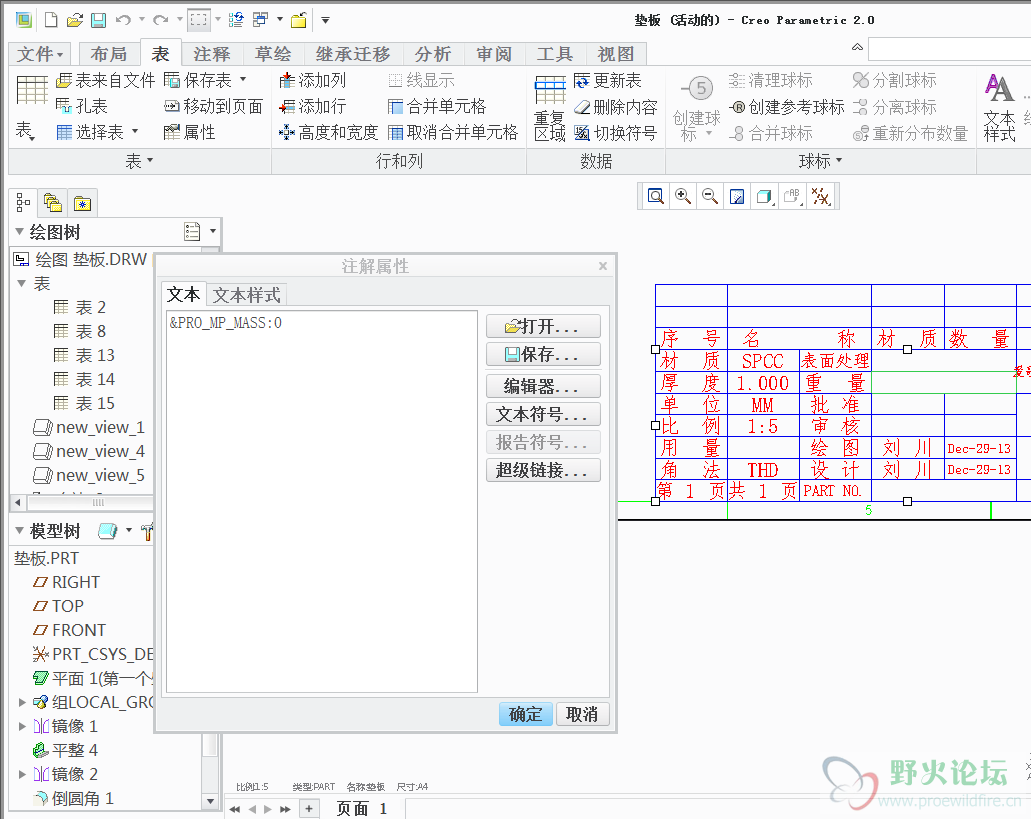Image resolution: width=1031 pixels, height=819 pixels.
Task: Open the 文本样式 tab in dialog
Action: [247, 295]
